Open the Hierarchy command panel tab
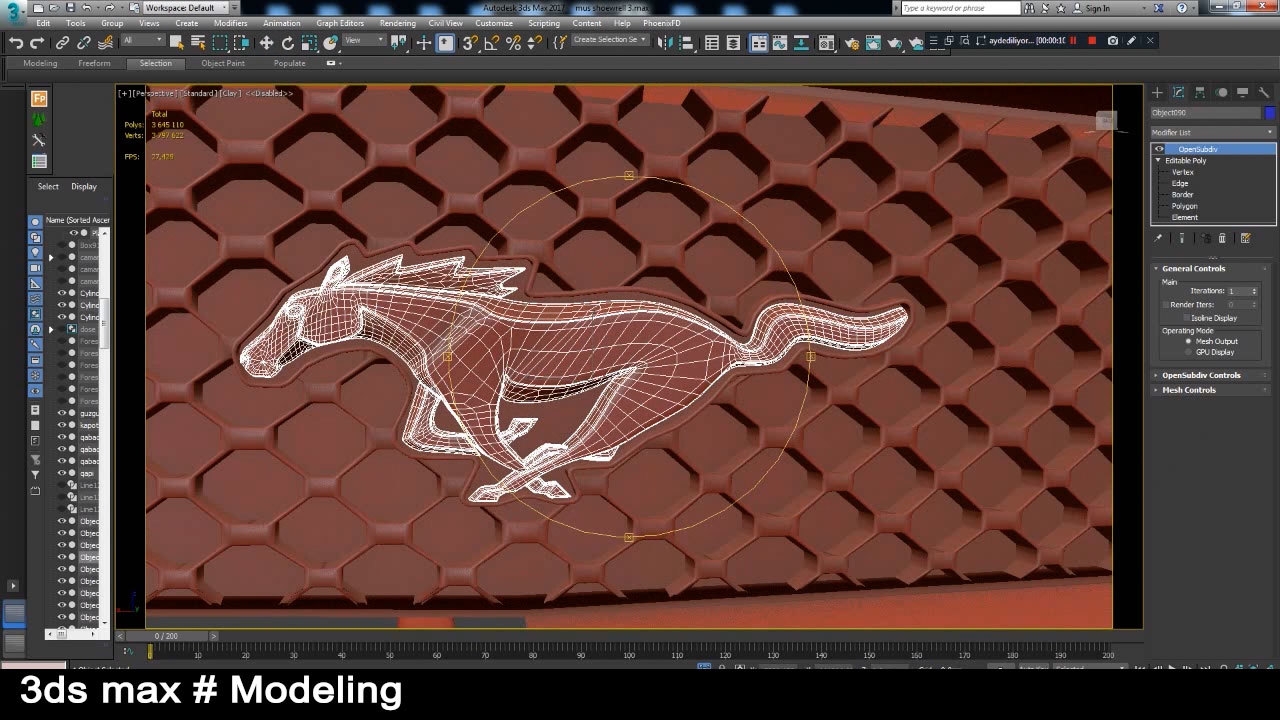 pos(1200,92)
